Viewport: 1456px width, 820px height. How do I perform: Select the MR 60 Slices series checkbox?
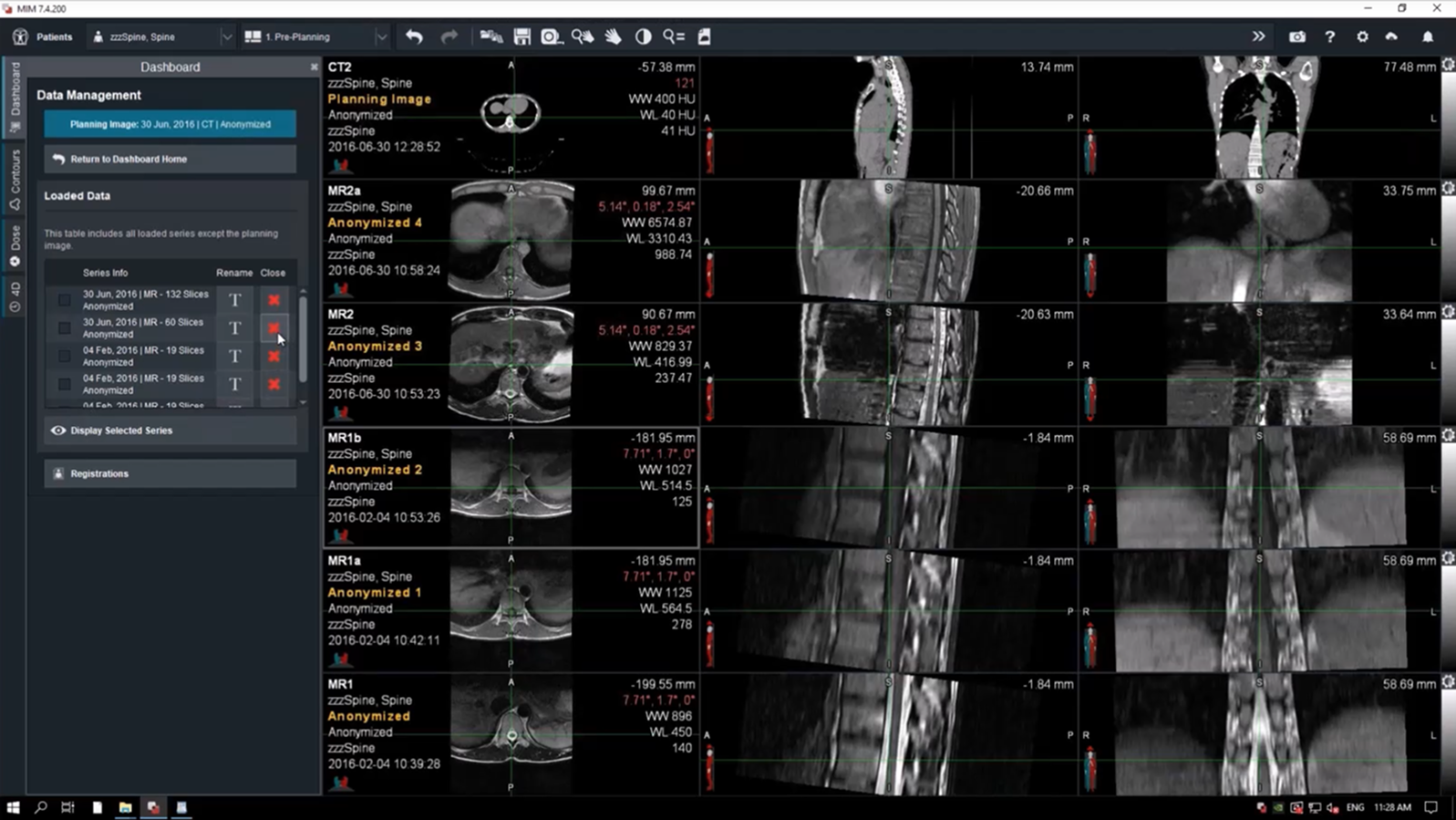65,327
